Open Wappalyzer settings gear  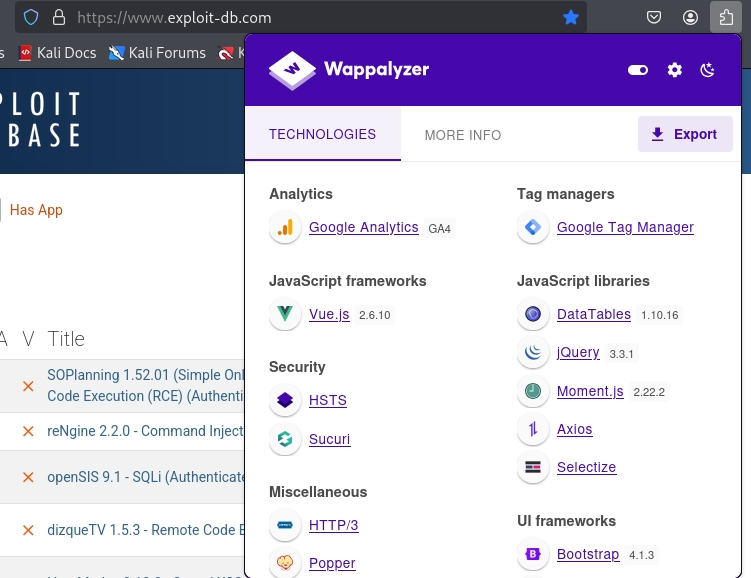pyautogui.click(x=674, y=70)
